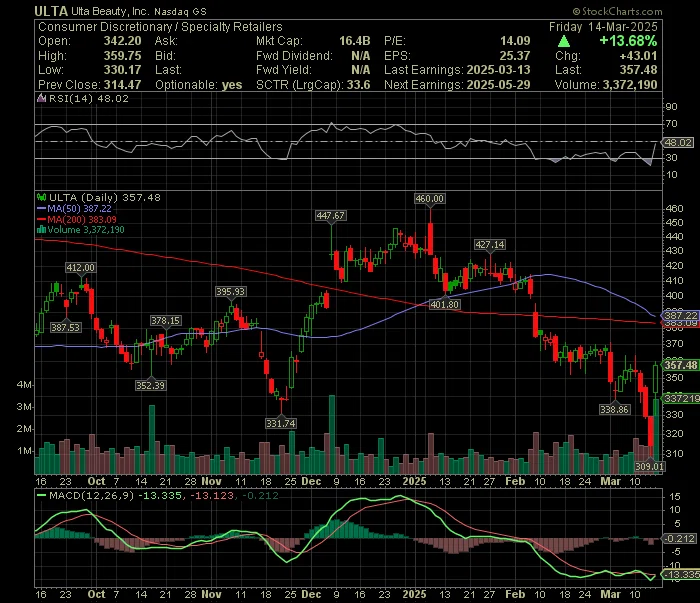
Task: Click the 48.02 RSI tag on right axis
Action: point(678,142)
